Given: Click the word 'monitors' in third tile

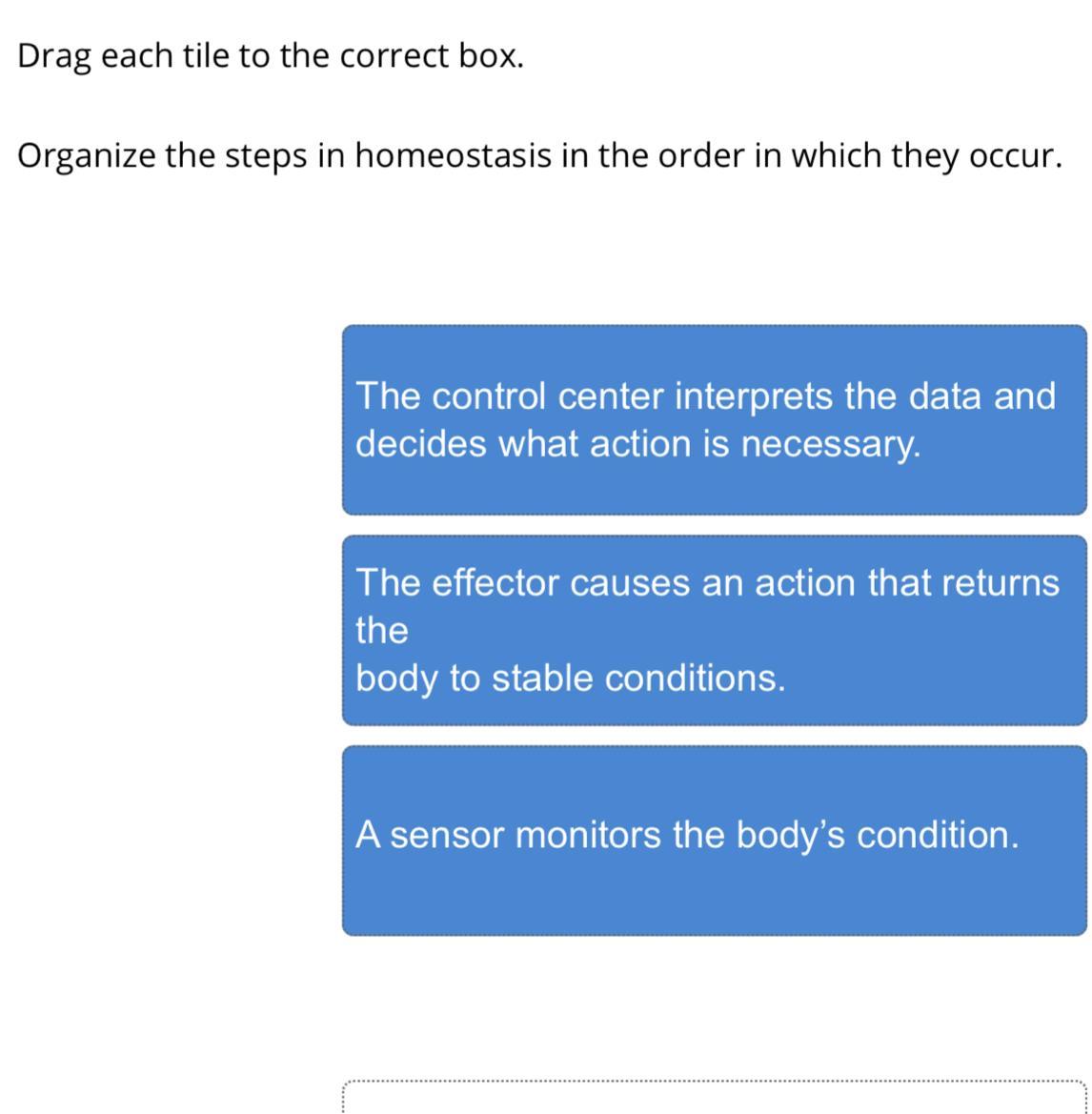Looking at the screenshot, I should click(588, 835).
